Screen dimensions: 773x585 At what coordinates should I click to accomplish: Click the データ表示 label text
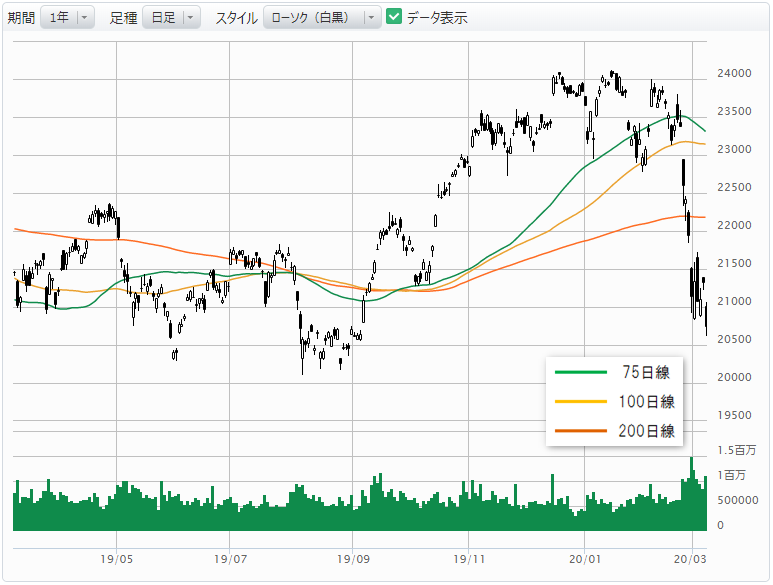437,18
